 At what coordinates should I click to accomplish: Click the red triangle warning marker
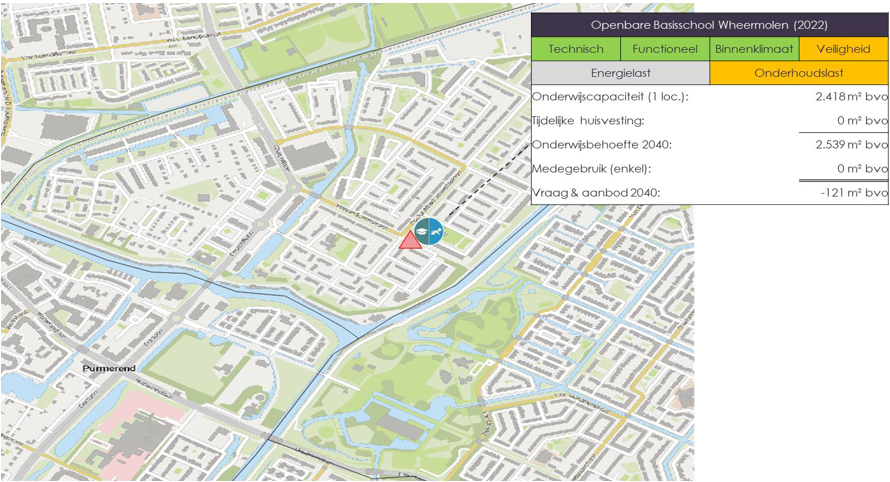(409, 240)
